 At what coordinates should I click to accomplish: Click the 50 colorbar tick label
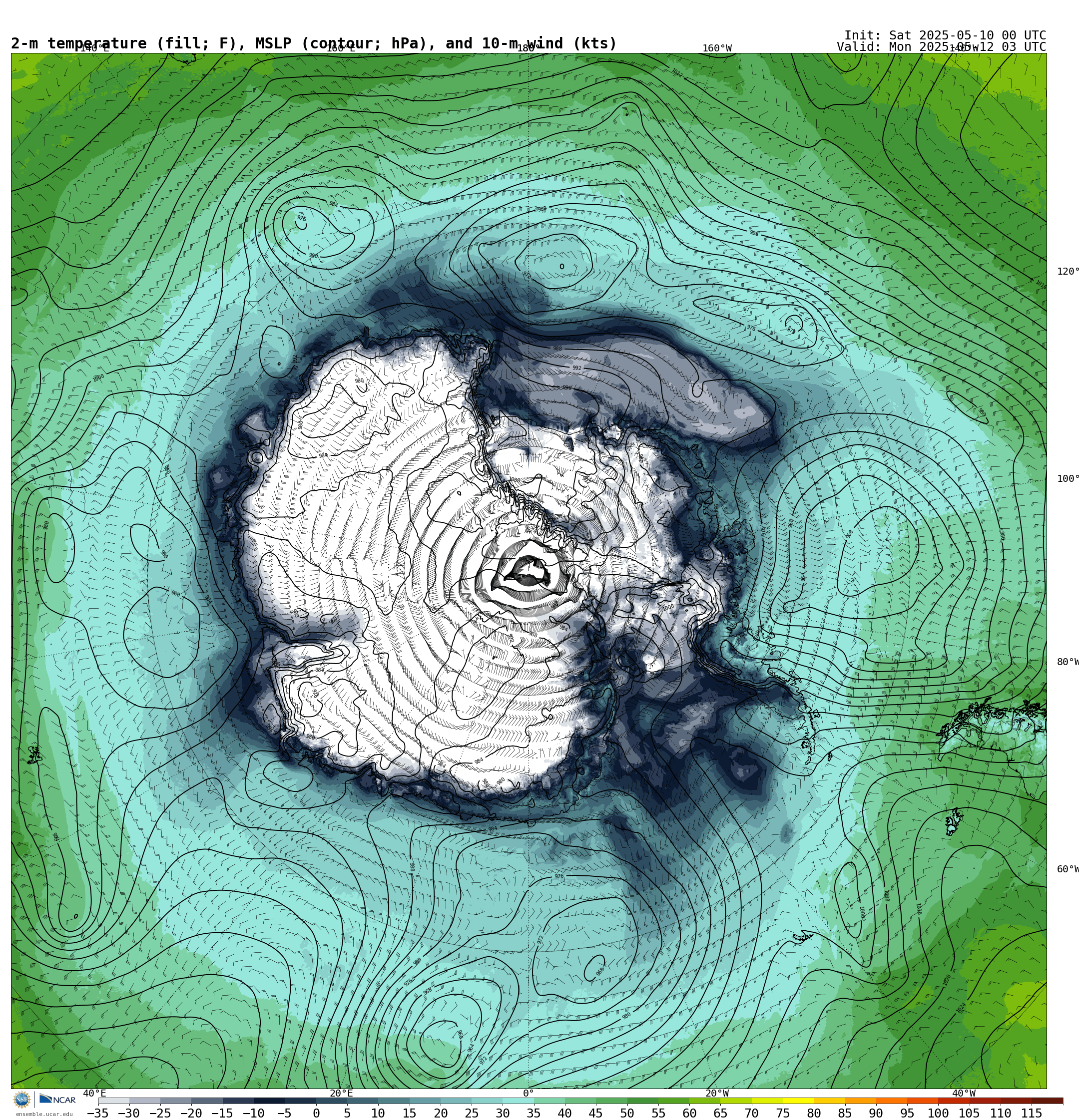coord(627,1113)
